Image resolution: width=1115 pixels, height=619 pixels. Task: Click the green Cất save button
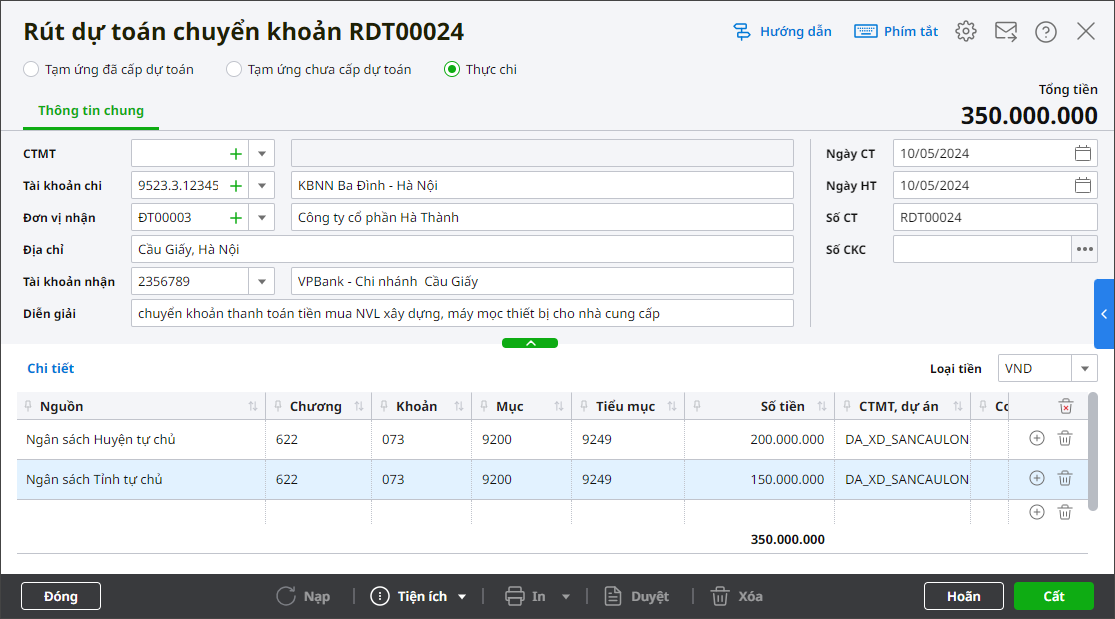point(1053,596)
